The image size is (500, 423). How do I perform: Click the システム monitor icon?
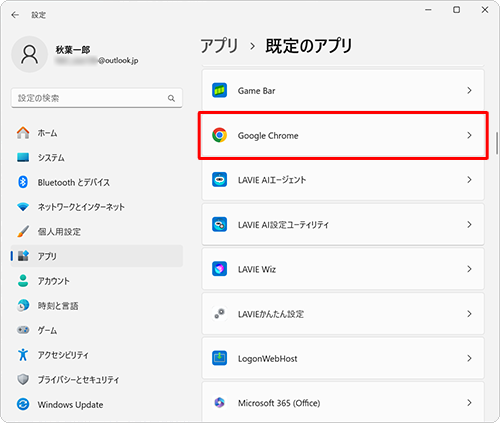tap(23, 157)
